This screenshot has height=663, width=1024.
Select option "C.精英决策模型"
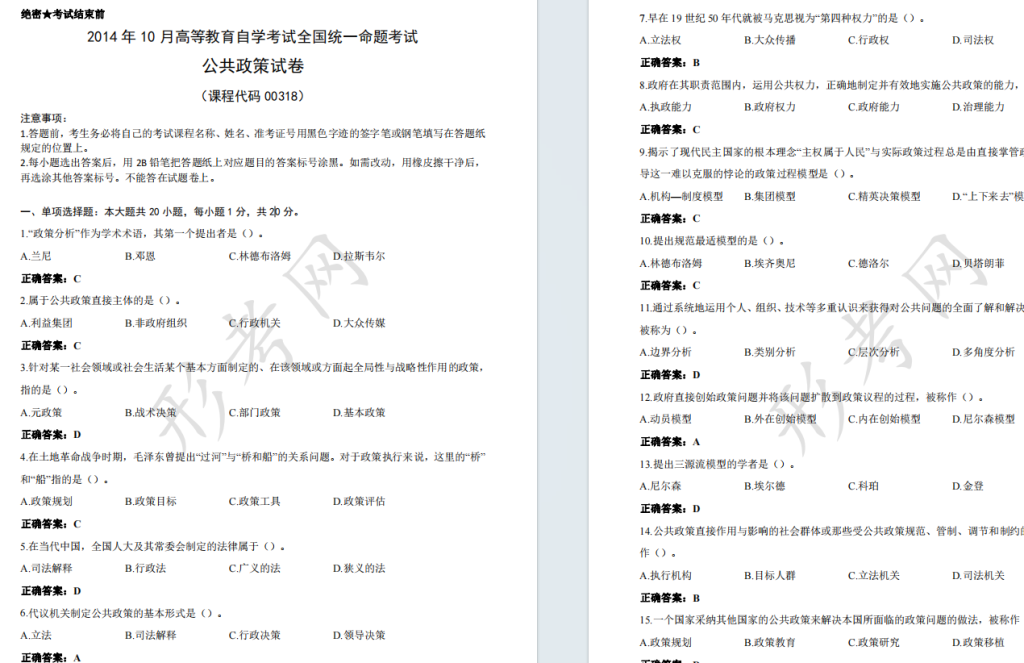click(884, 196)
